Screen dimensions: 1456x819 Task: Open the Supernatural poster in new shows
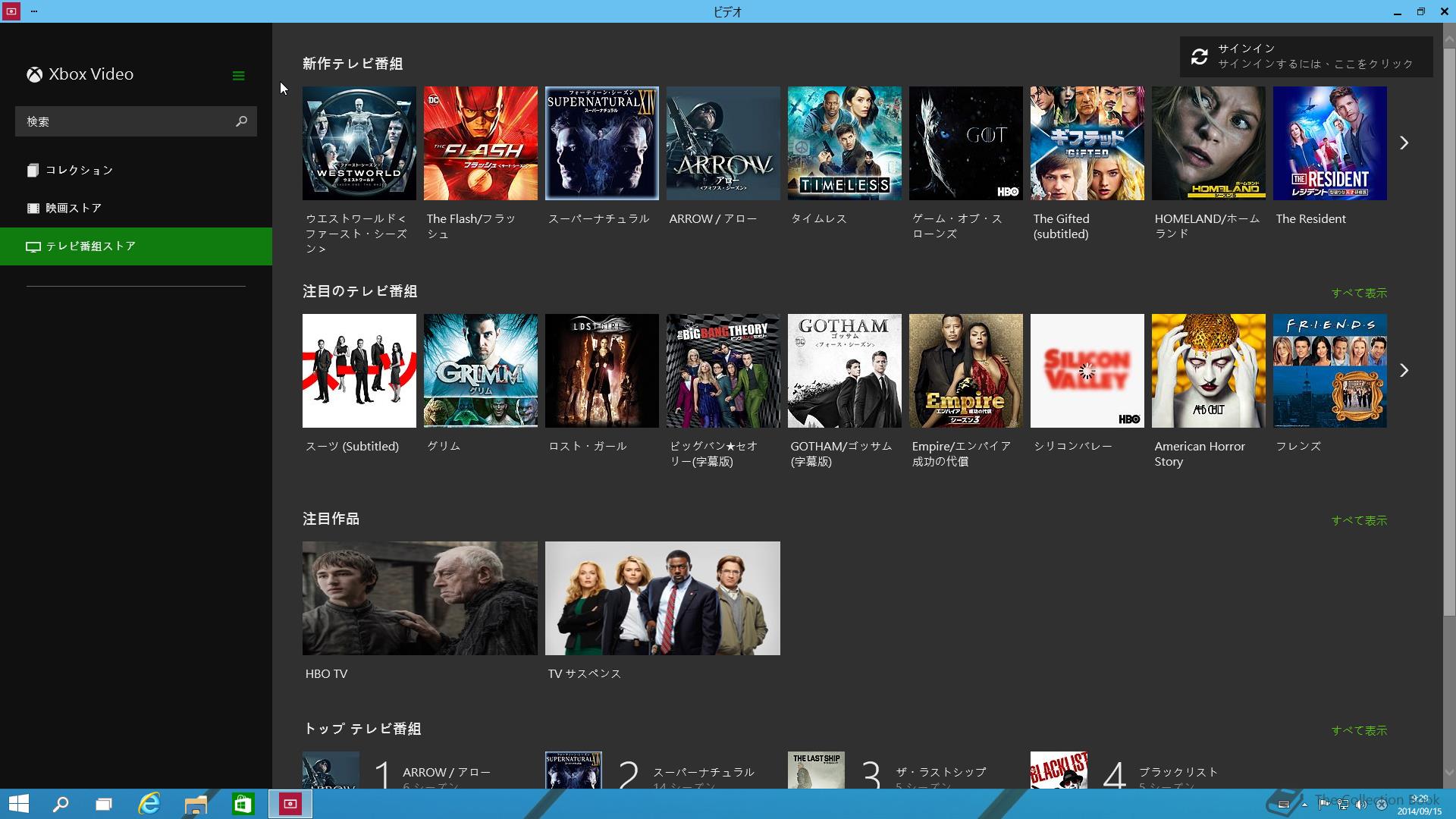click(x=602, y=143)
